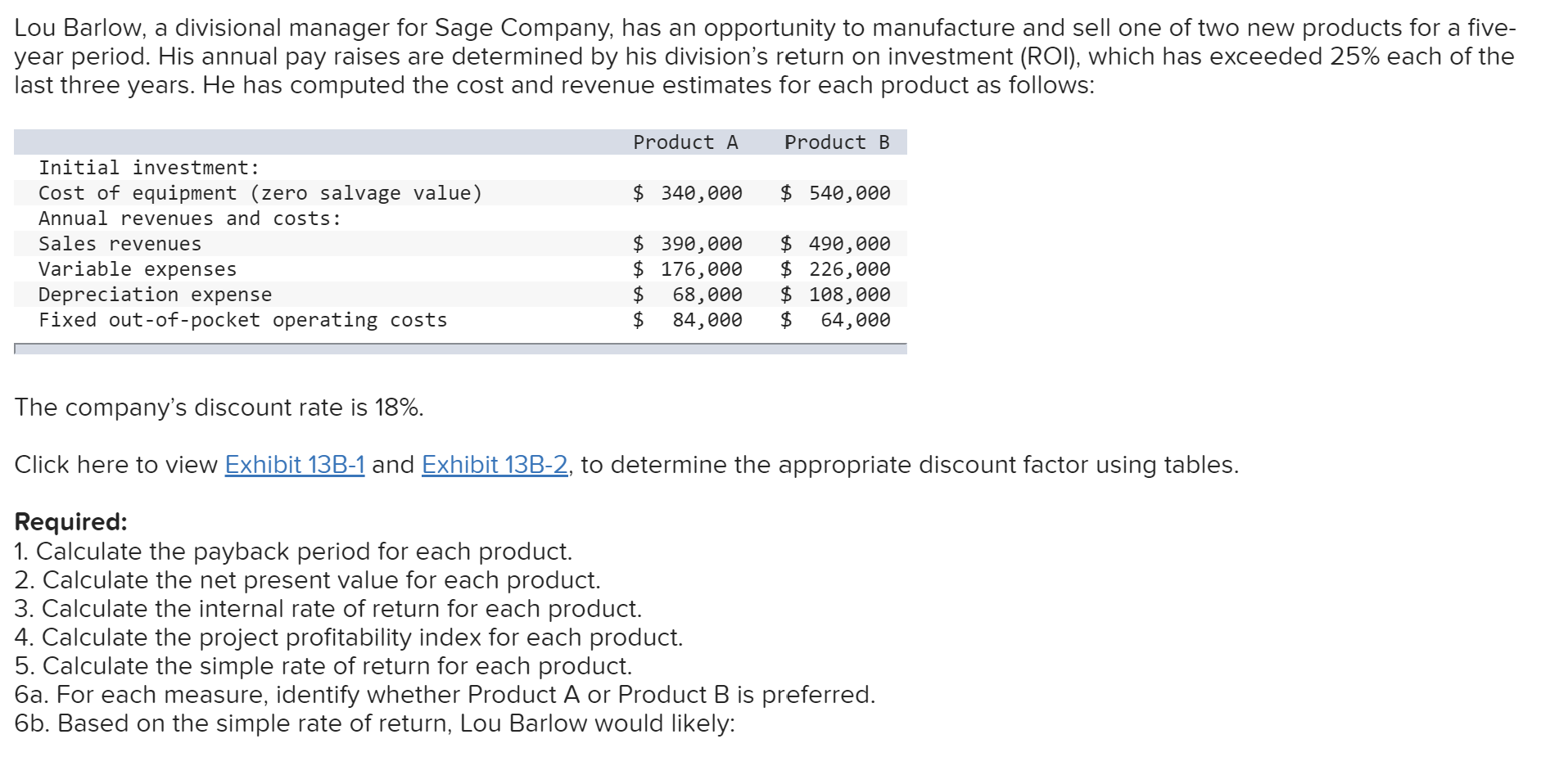Select Product A equipment cost $340,000

(688, 193)
